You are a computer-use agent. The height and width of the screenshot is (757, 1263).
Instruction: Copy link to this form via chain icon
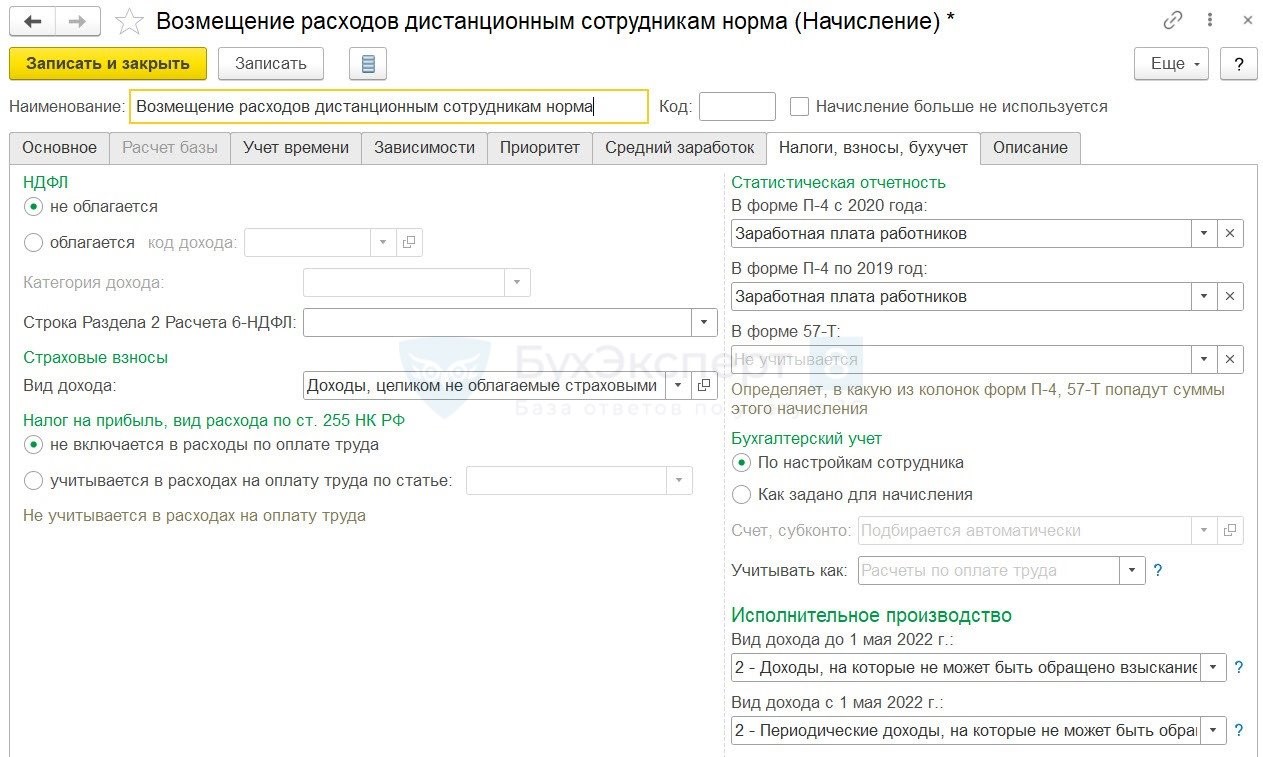1174,20
